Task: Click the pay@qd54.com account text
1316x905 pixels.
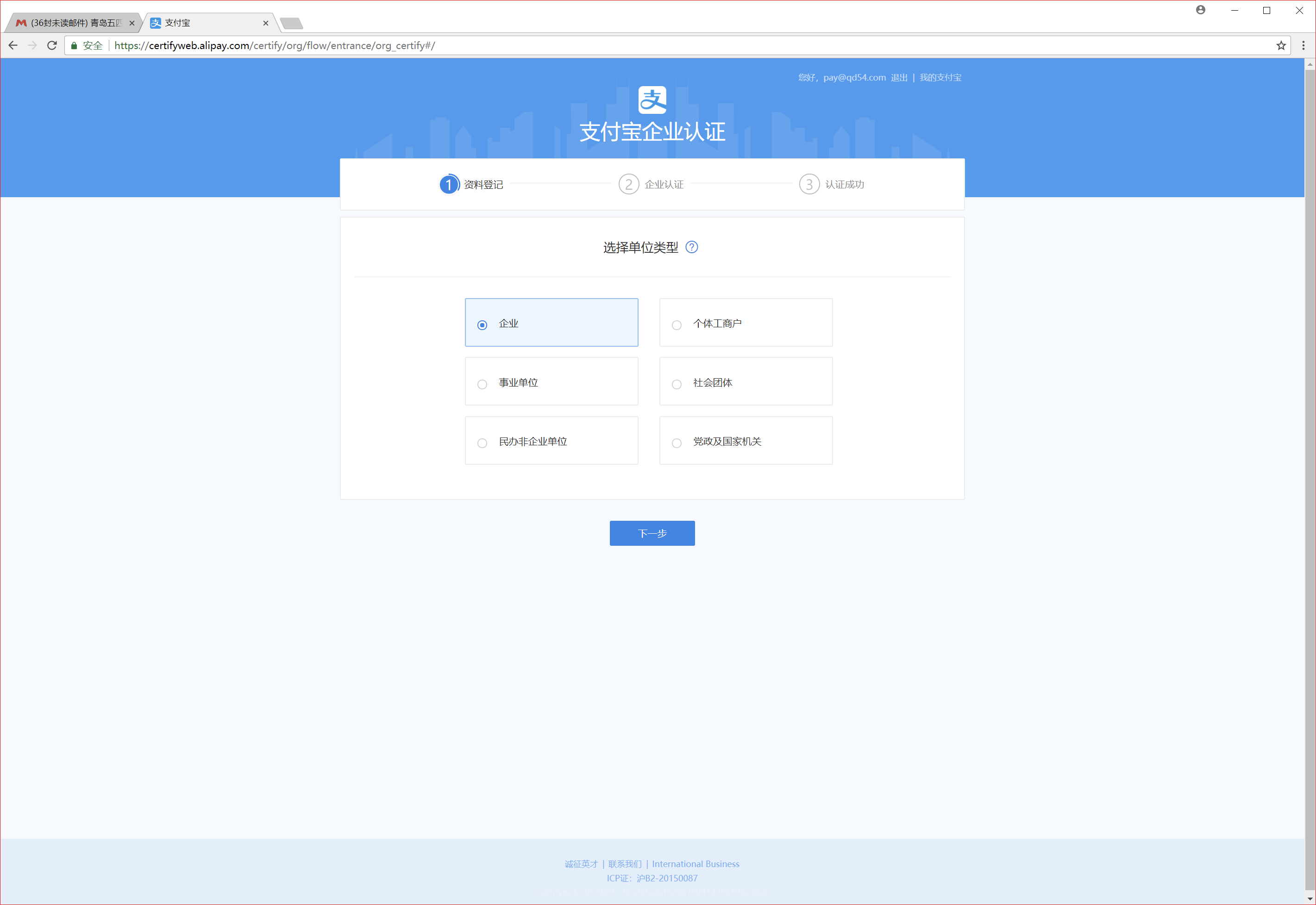Action: click(x=854, y=78)
